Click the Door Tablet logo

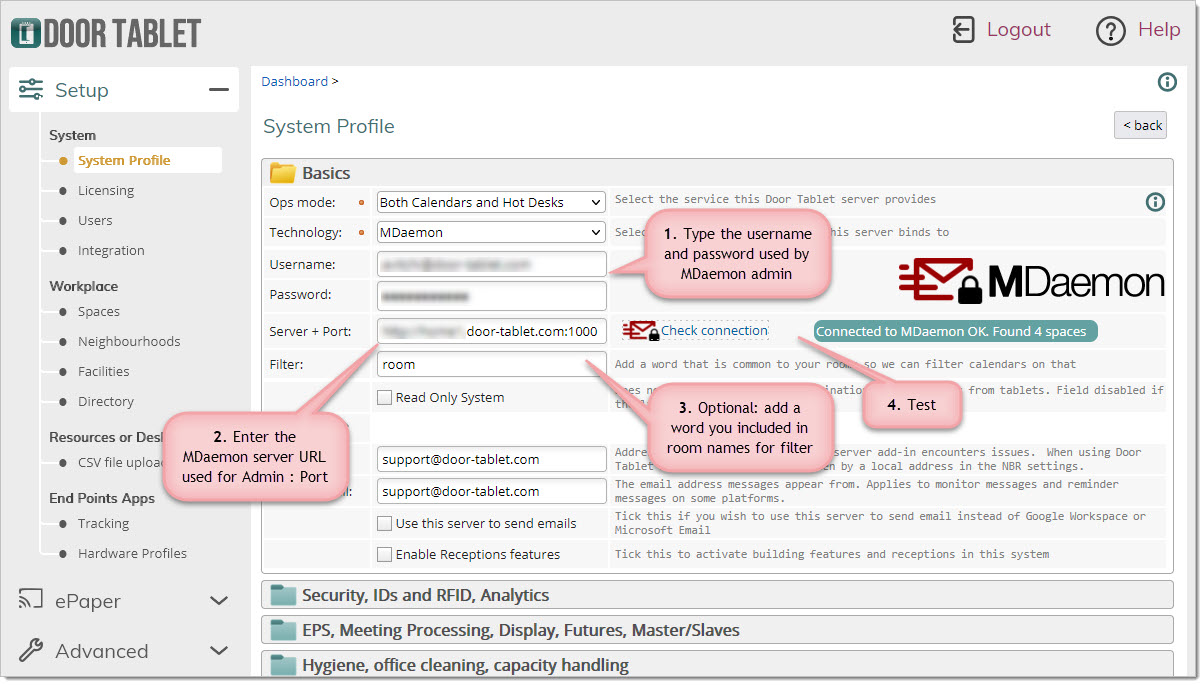click(106, 33)
